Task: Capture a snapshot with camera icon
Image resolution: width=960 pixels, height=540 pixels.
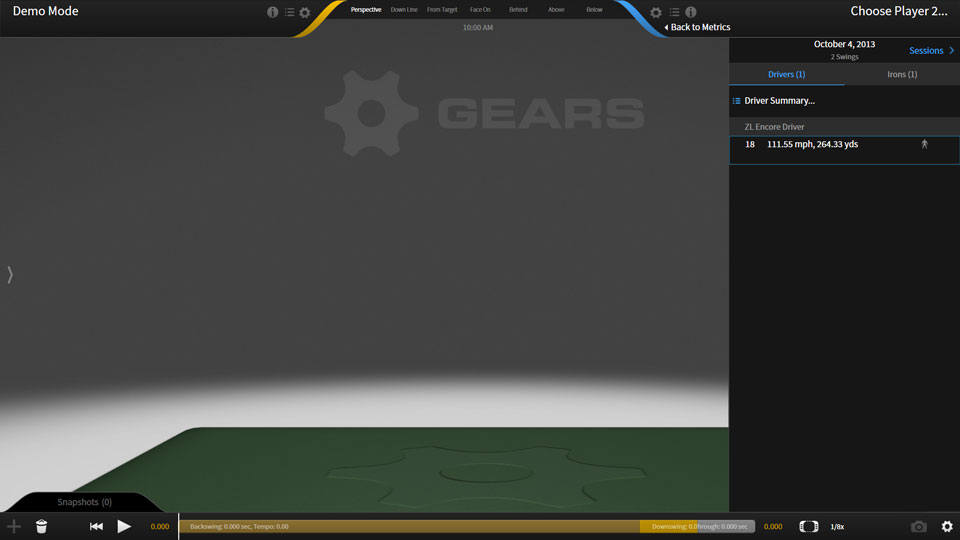Action: 918,527
